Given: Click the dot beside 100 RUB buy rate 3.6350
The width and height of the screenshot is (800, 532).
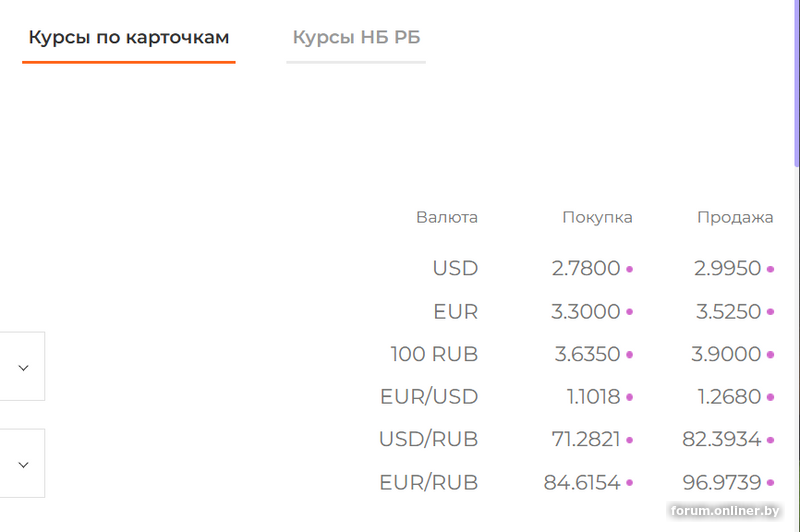Looking at the screenshot, I should click(x=630, y=355).
